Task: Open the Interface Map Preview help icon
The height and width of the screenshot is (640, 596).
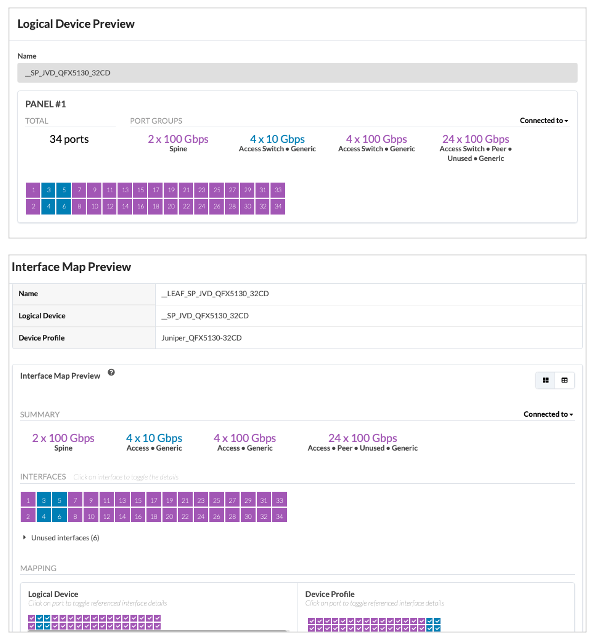Action: (111, 372)
